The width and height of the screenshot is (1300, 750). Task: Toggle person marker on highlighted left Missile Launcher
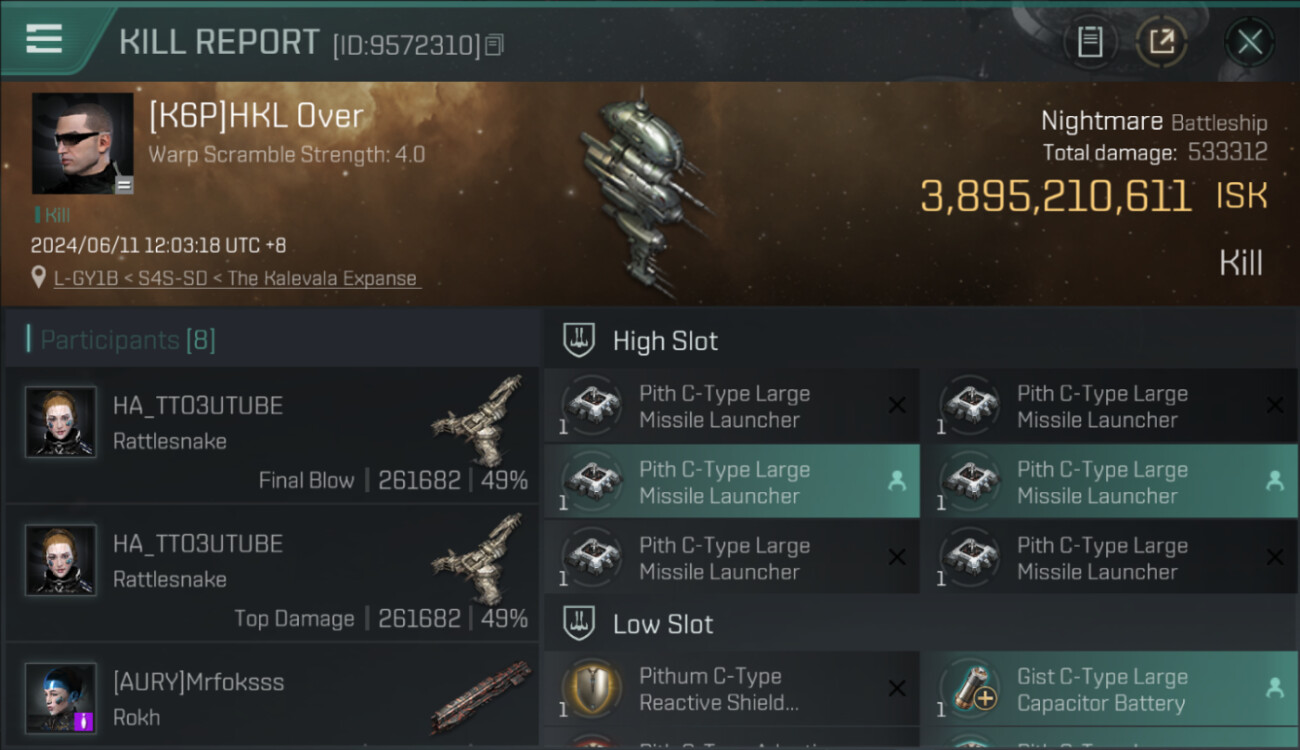pyautogui.click(x=897, y=481)
